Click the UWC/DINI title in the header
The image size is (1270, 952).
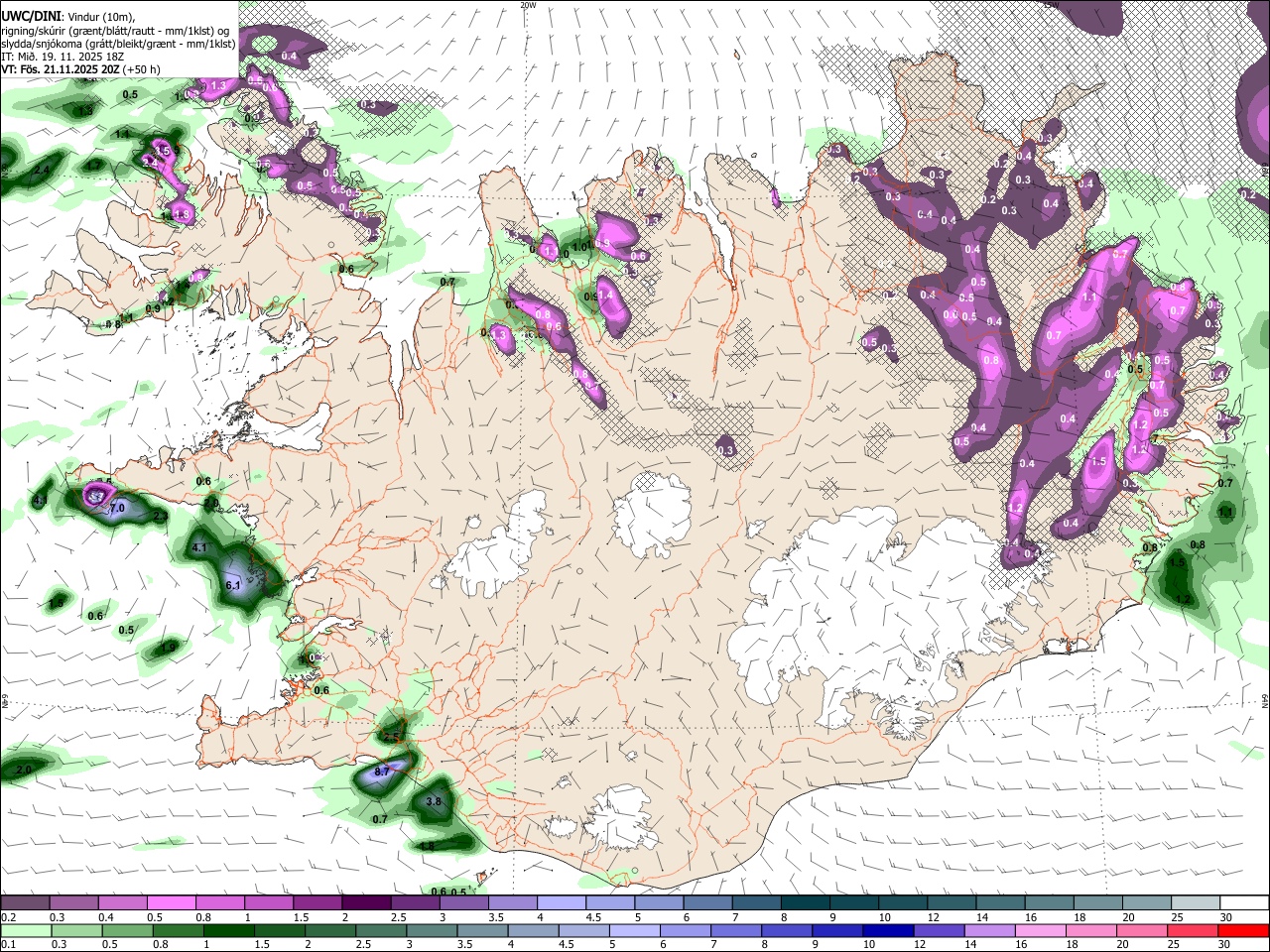31,17
